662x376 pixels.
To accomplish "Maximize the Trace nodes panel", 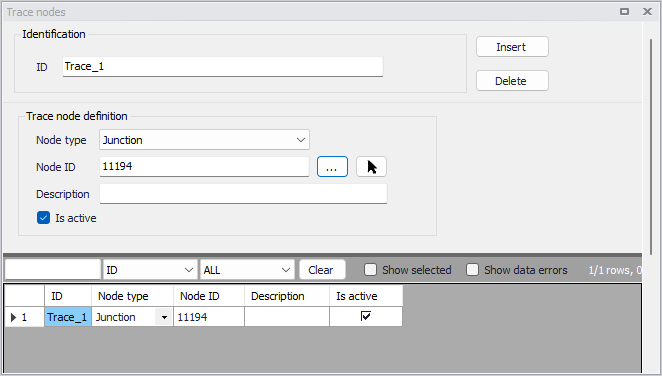I will coord(624,12).
